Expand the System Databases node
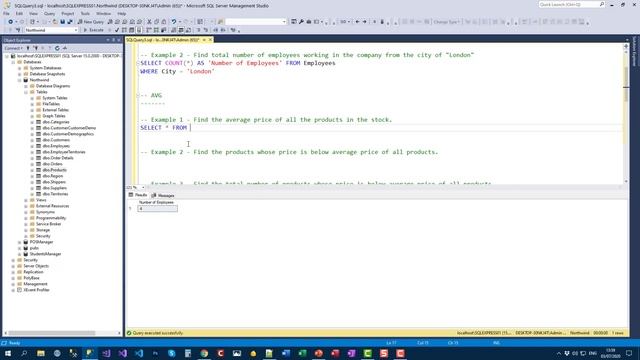Viewport: 640px width, 360px height. [20, 68]
